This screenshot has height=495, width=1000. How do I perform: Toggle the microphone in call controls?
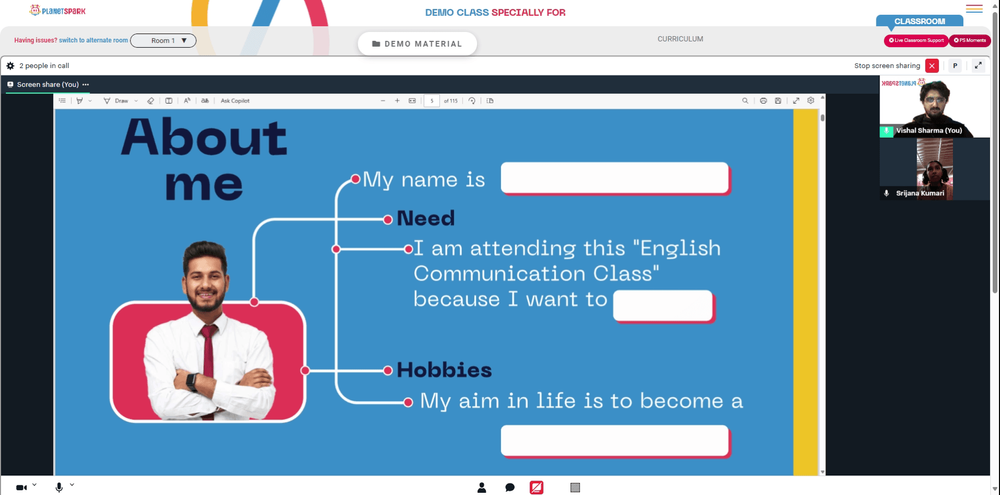point(59,487)
